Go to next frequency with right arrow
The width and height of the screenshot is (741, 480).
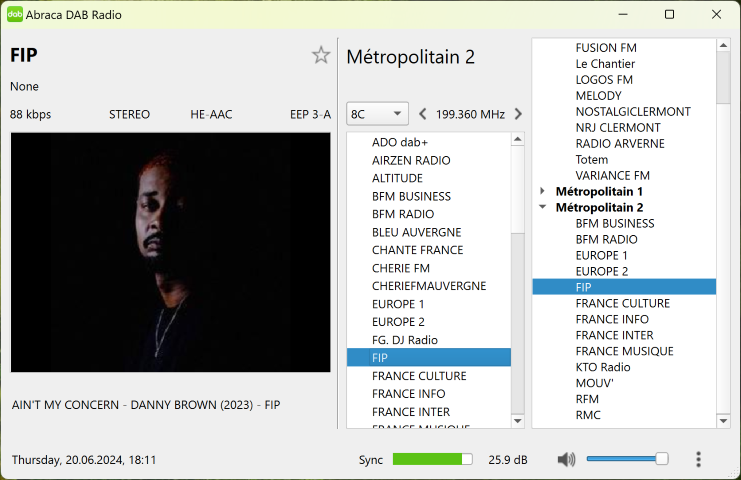tap(518, 114)
